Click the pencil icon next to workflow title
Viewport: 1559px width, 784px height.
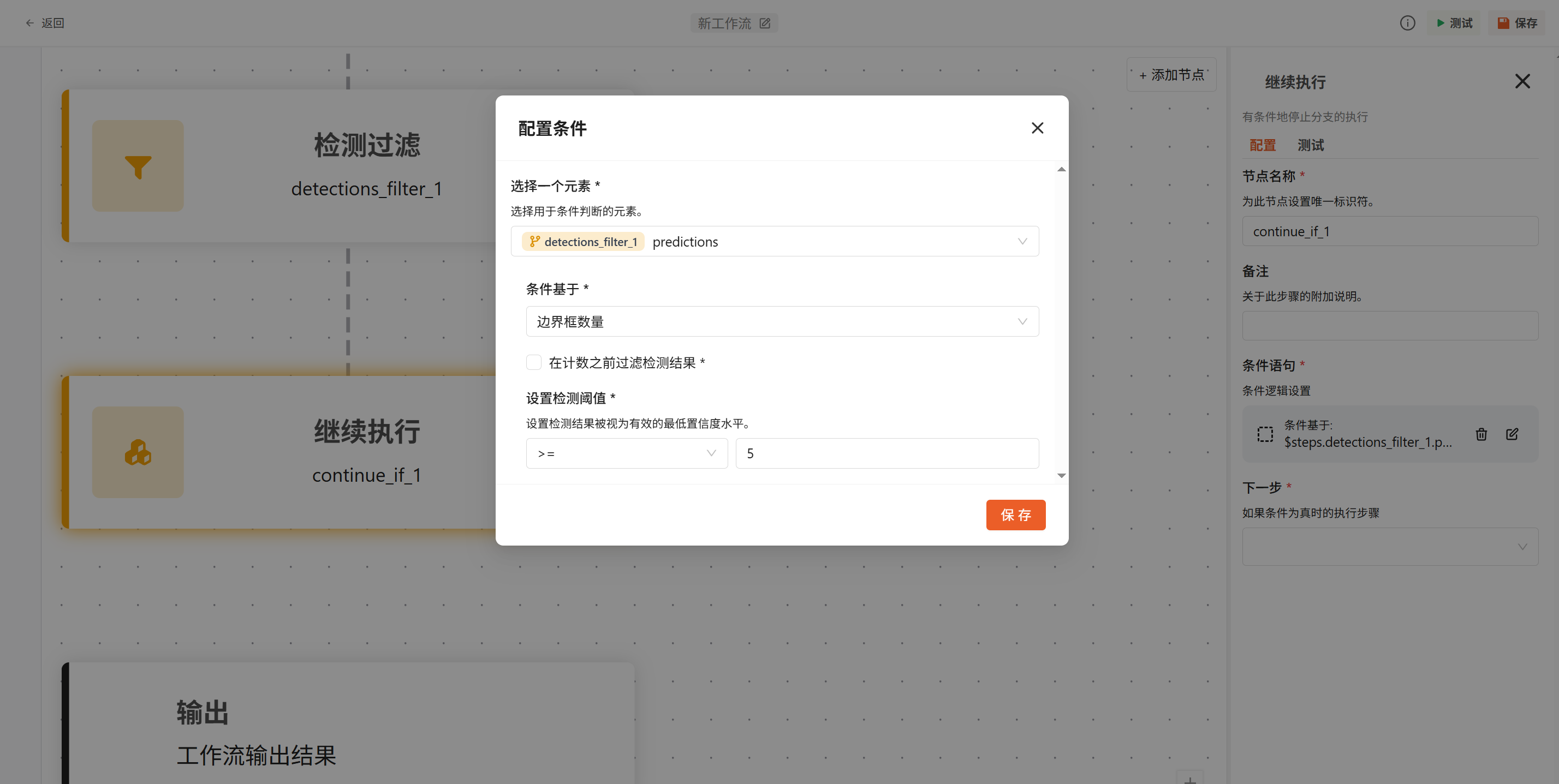(x=765, y=23)
